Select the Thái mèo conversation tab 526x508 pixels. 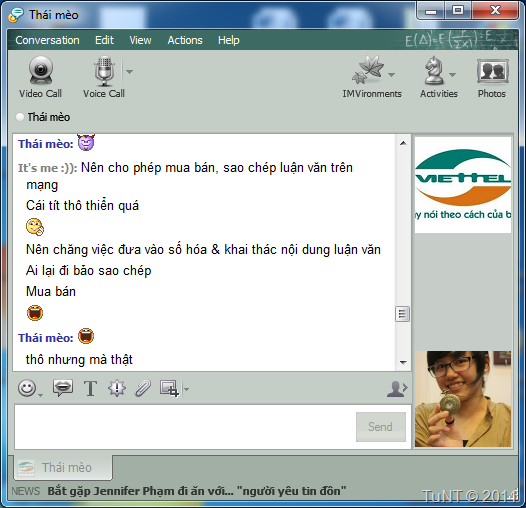(x=63, y=467)
